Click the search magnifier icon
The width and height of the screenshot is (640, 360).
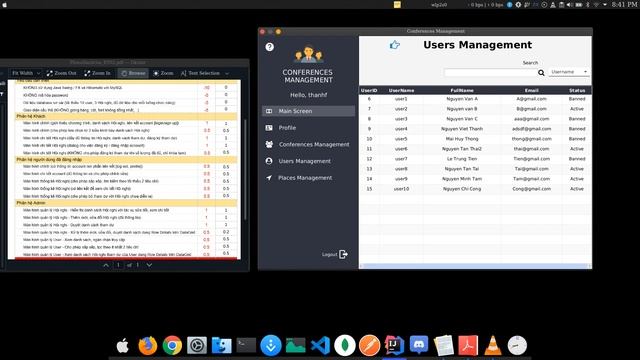coord(541,73)
